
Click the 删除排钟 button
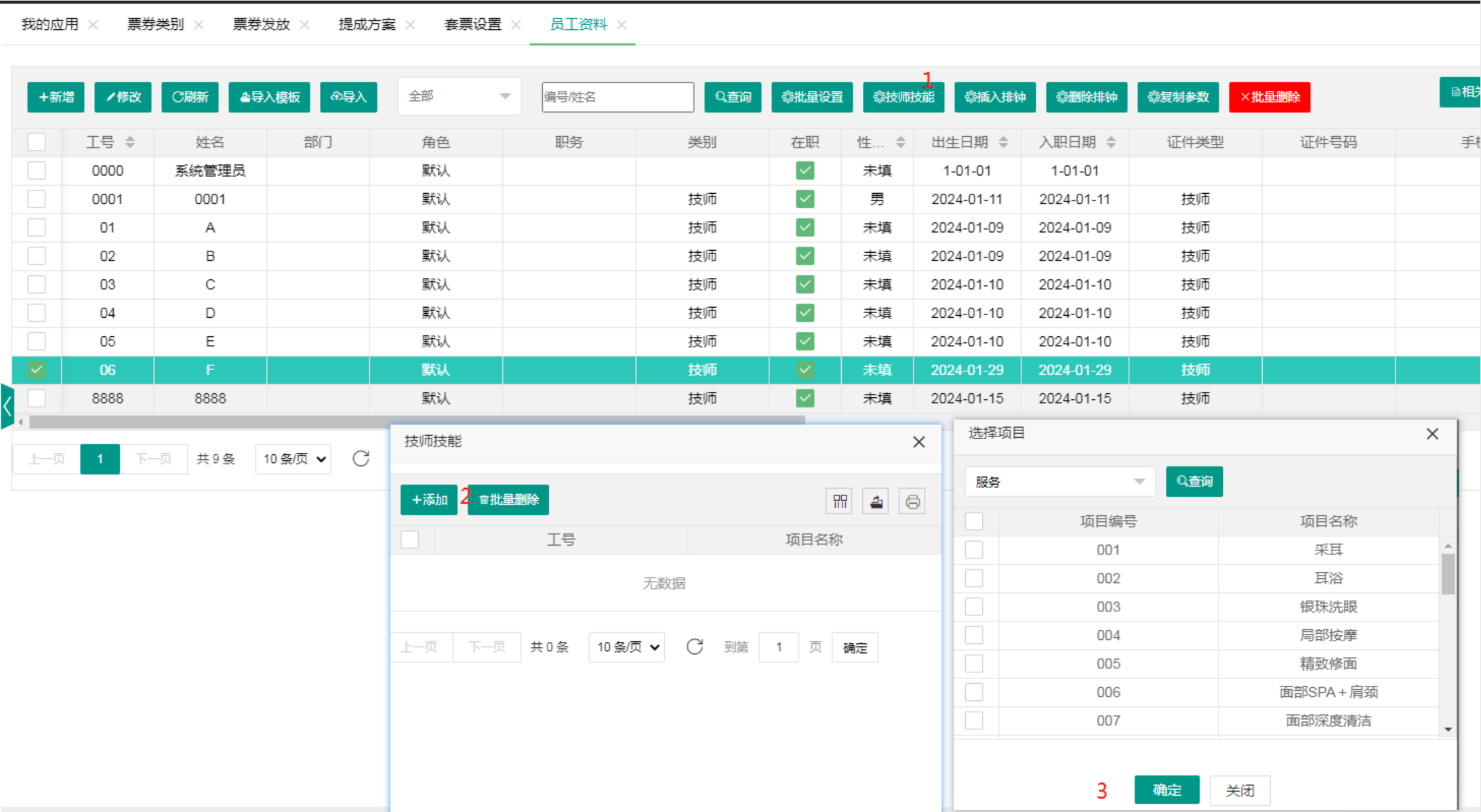1087,97
